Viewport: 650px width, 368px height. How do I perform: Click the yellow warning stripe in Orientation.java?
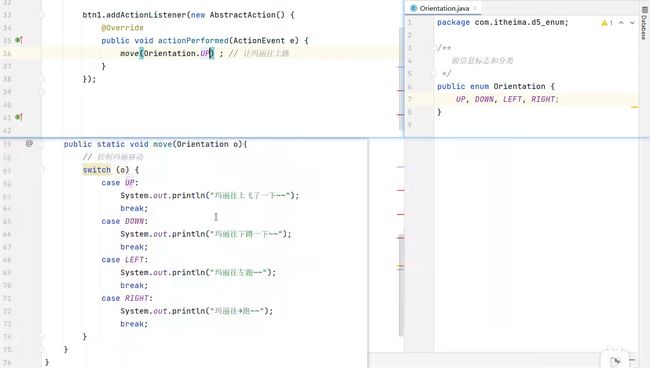point(635,107)
